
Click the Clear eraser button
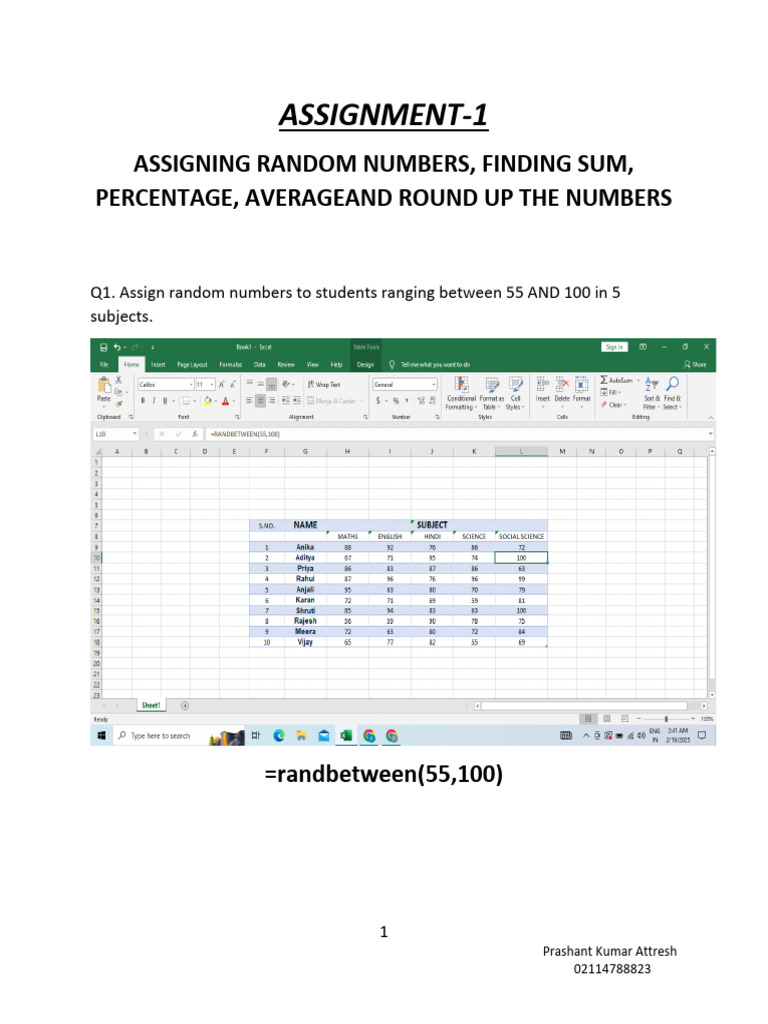(x=613, y=405)
